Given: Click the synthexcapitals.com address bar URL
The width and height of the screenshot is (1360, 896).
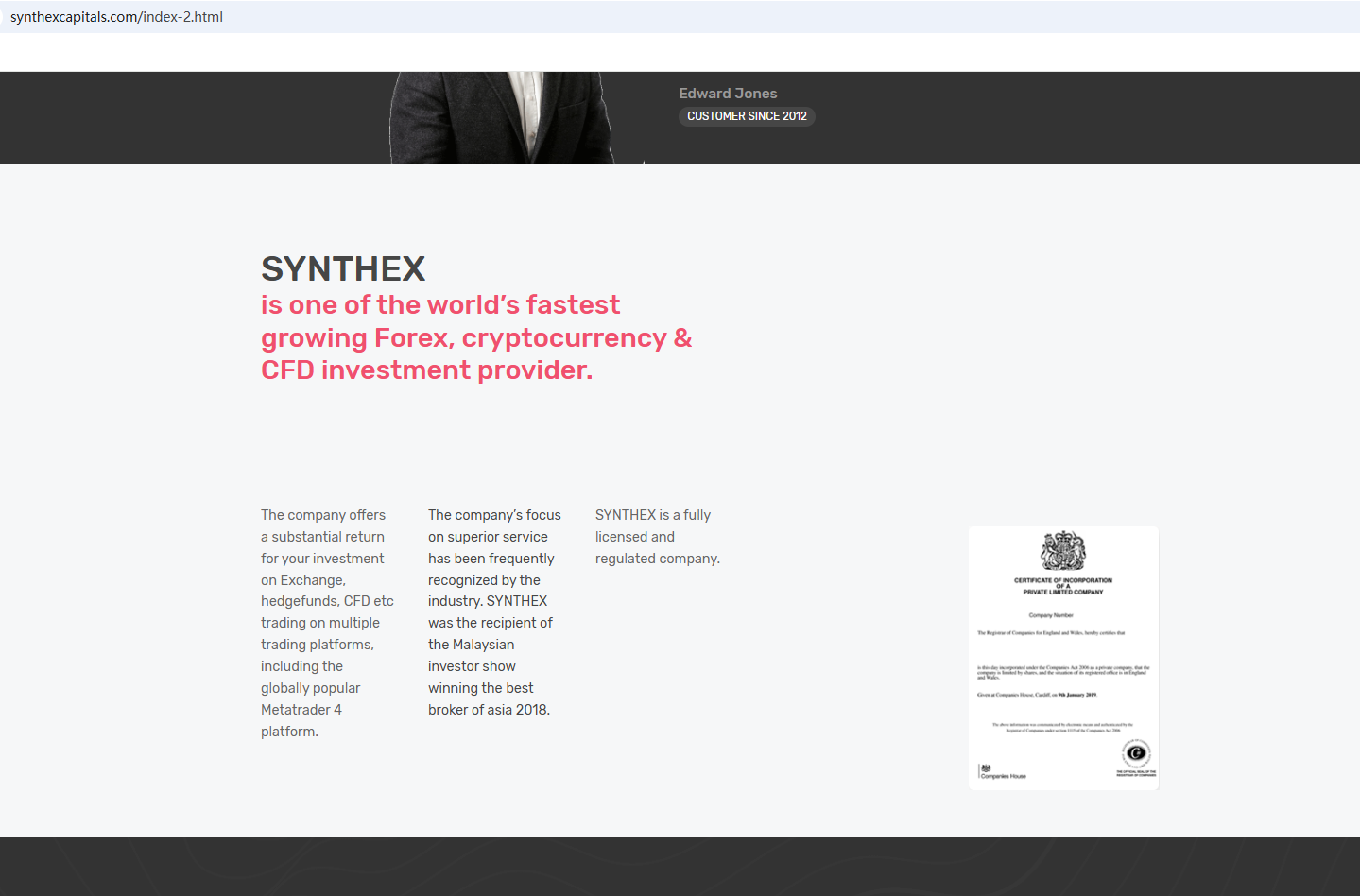Looking at the screenshot, I should (x=116, y=17).
